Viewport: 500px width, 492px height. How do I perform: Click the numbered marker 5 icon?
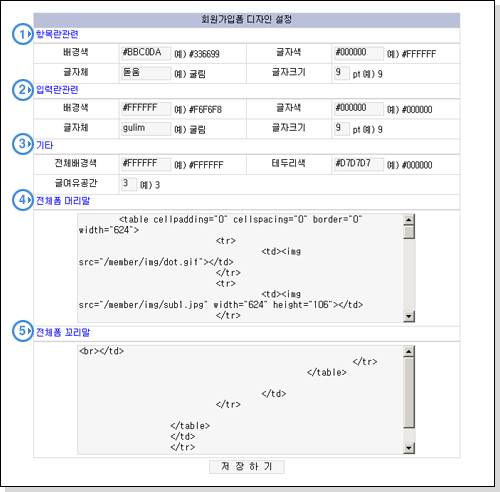click(x=23, y=331)
